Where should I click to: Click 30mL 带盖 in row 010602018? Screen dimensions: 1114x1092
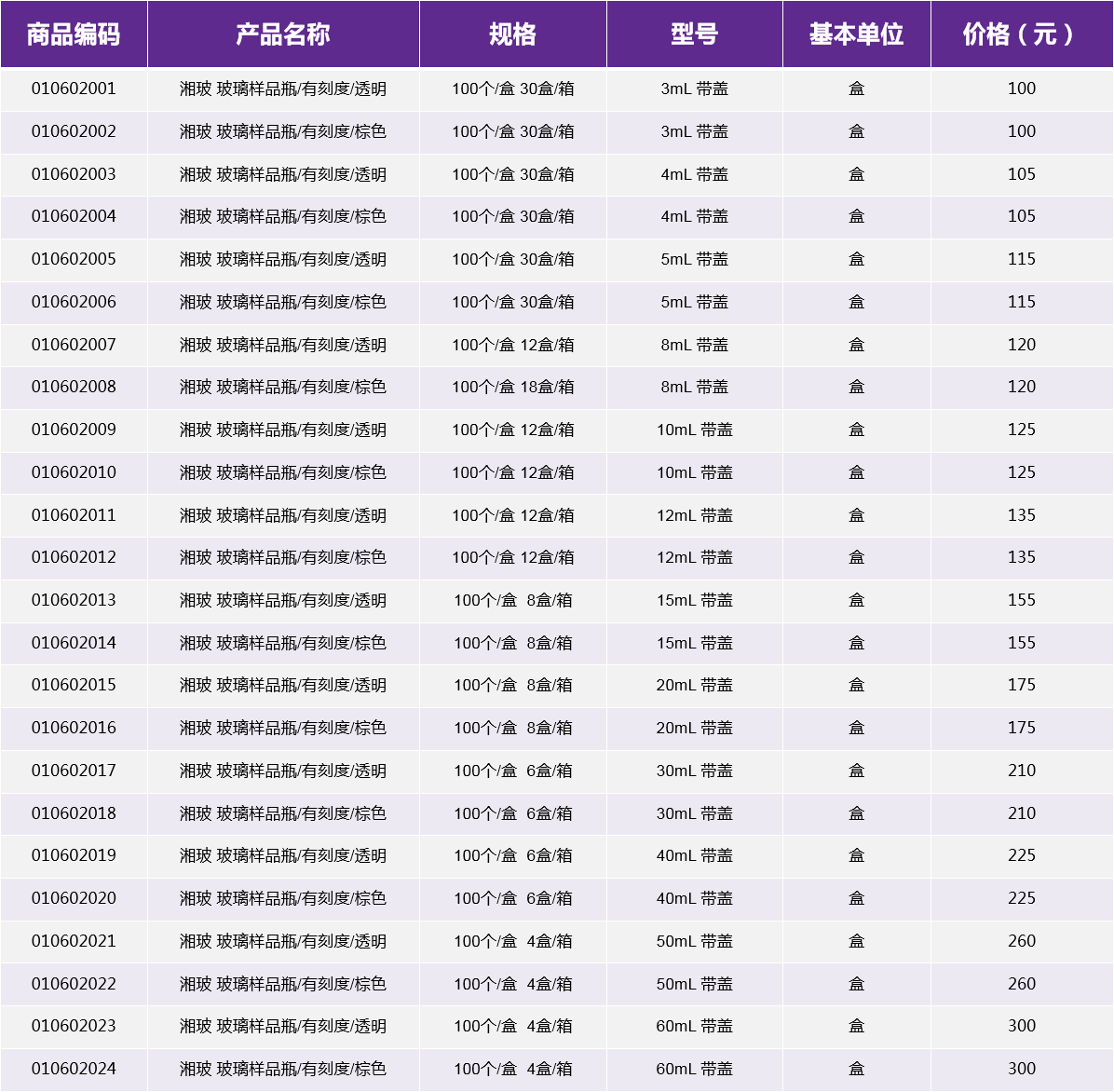(x=695, y=812)
